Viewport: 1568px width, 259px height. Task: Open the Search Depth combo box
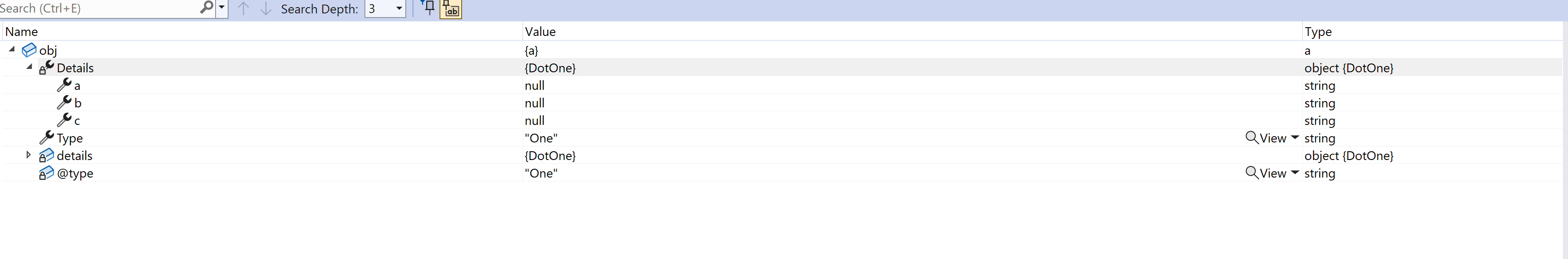384,8
